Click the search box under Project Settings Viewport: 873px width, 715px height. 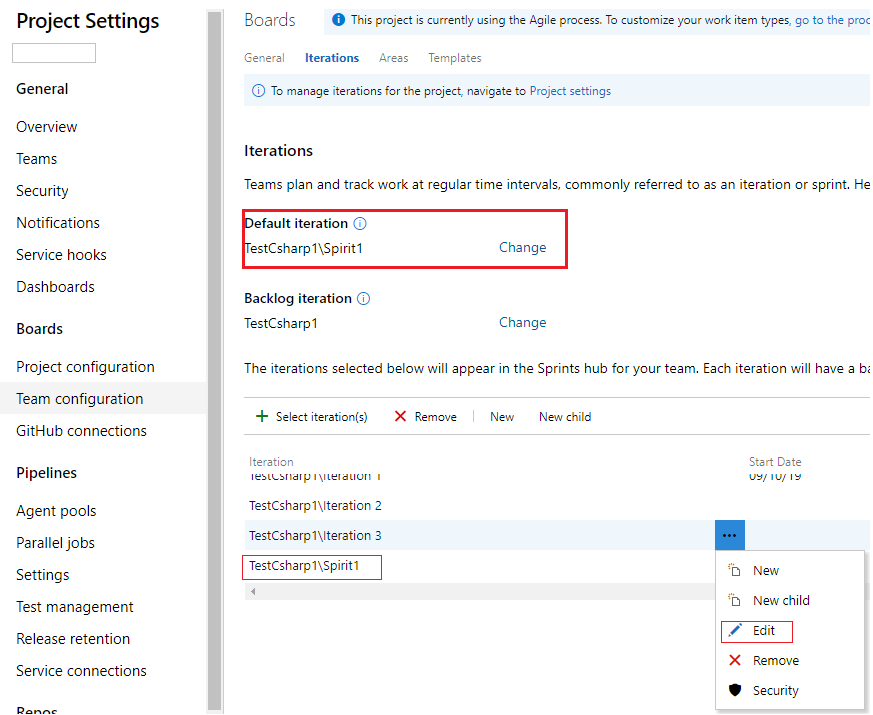54,54
